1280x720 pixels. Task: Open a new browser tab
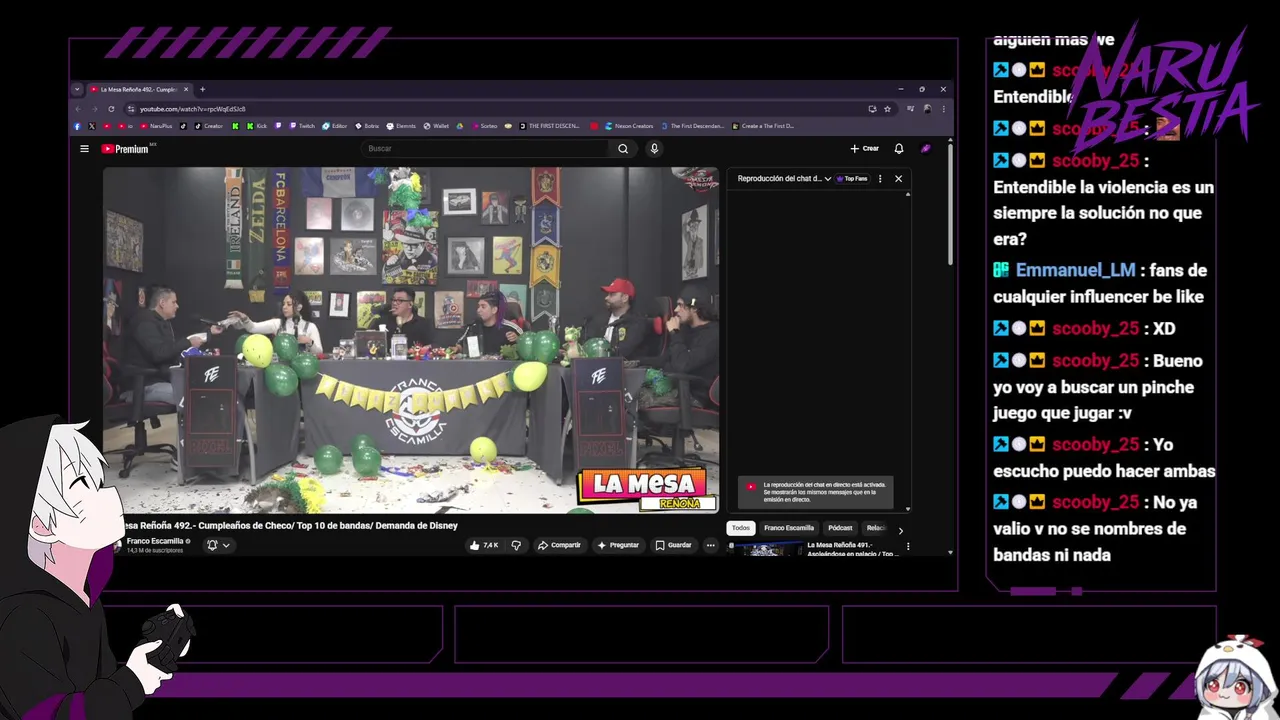(x=202, y=89)
